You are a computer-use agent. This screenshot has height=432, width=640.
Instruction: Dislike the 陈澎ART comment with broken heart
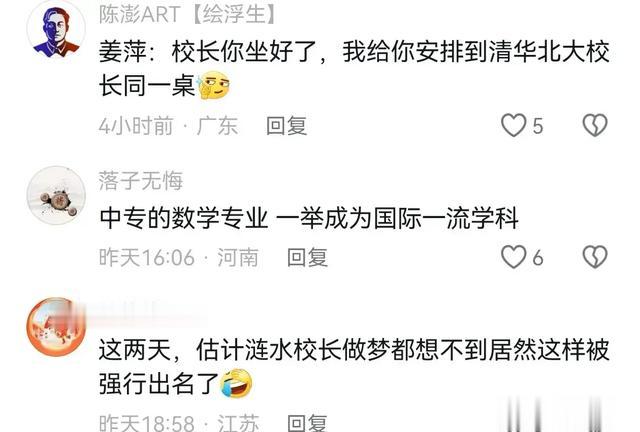(x=595, y=125)
